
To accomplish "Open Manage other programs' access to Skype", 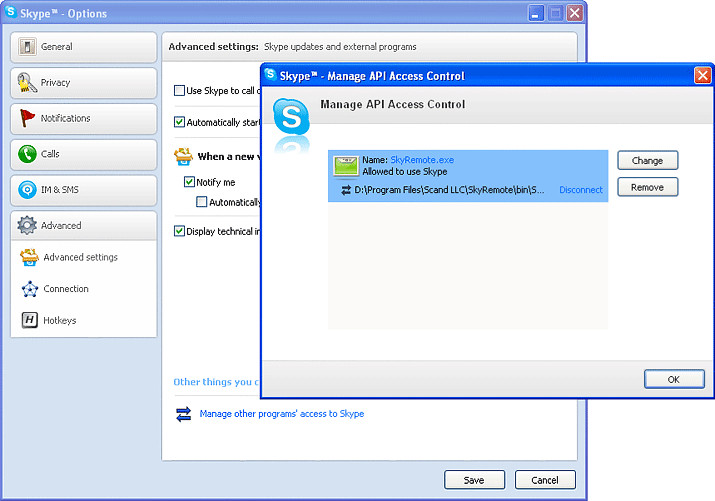I will coord(282,414).
